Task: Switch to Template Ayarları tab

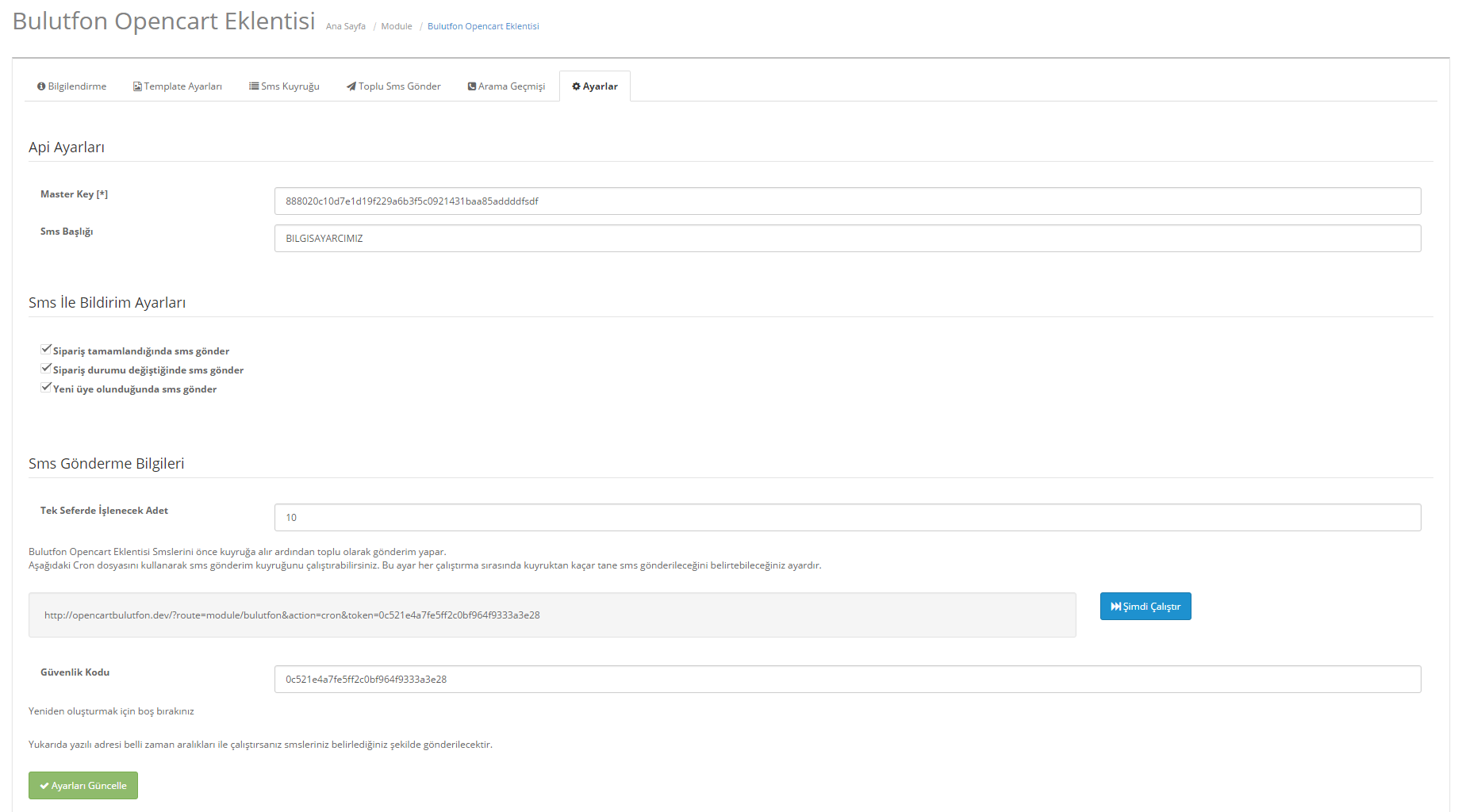Action: [178, 86]
